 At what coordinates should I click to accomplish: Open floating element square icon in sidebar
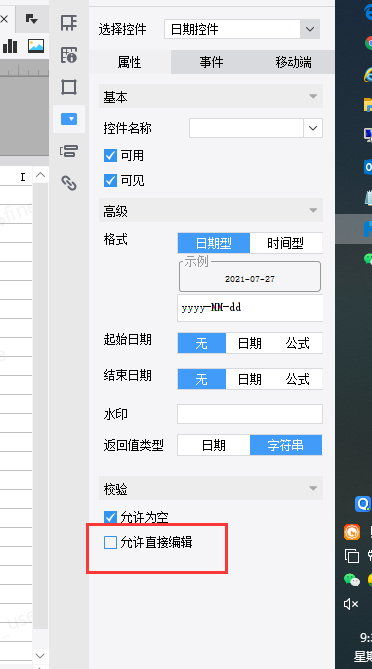[69, 87]
